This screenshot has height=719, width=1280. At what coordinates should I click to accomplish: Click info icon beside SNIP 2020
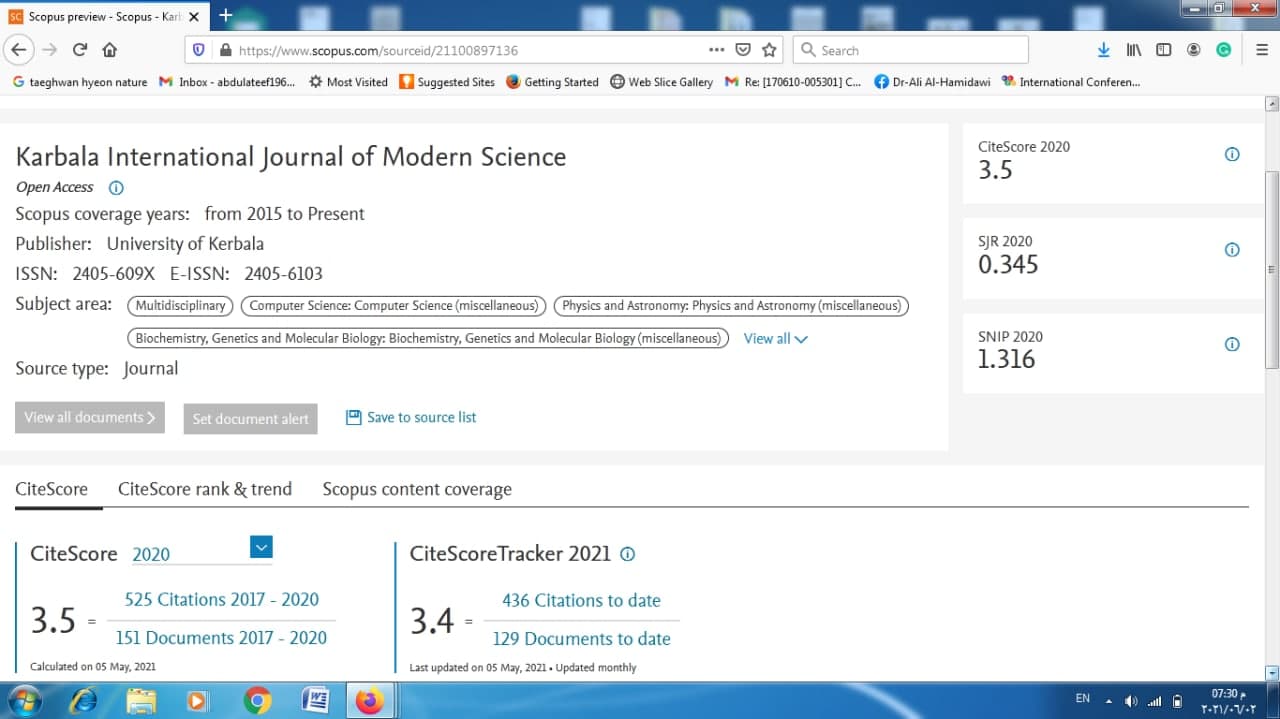1232,344
